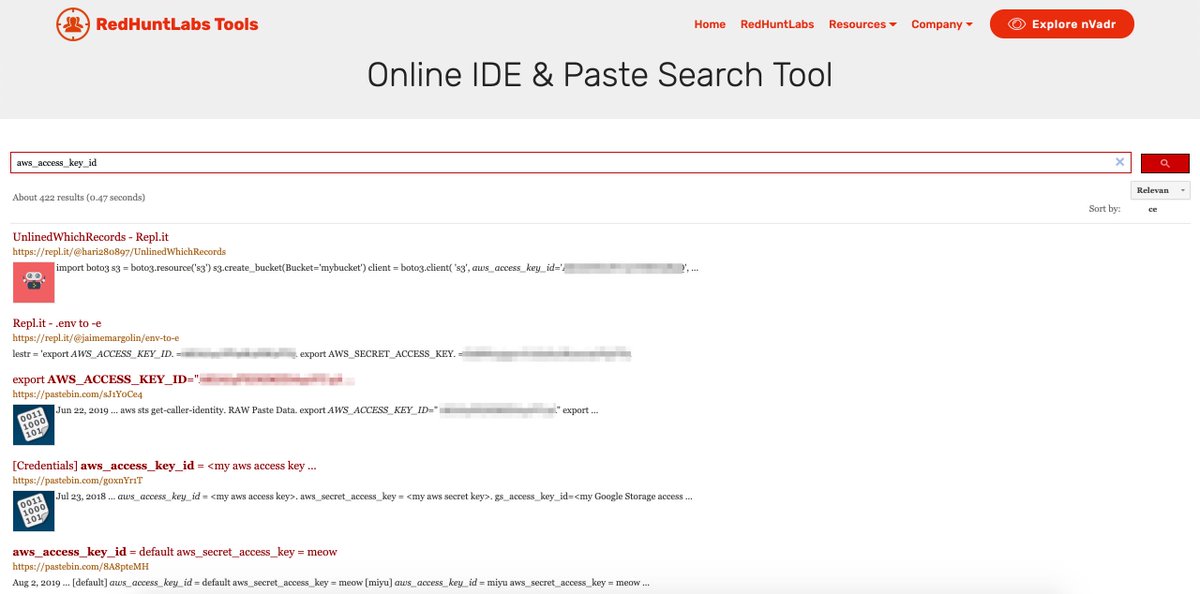Open the 'Repl.it - .env to -e' result

[x=57, y=323]
